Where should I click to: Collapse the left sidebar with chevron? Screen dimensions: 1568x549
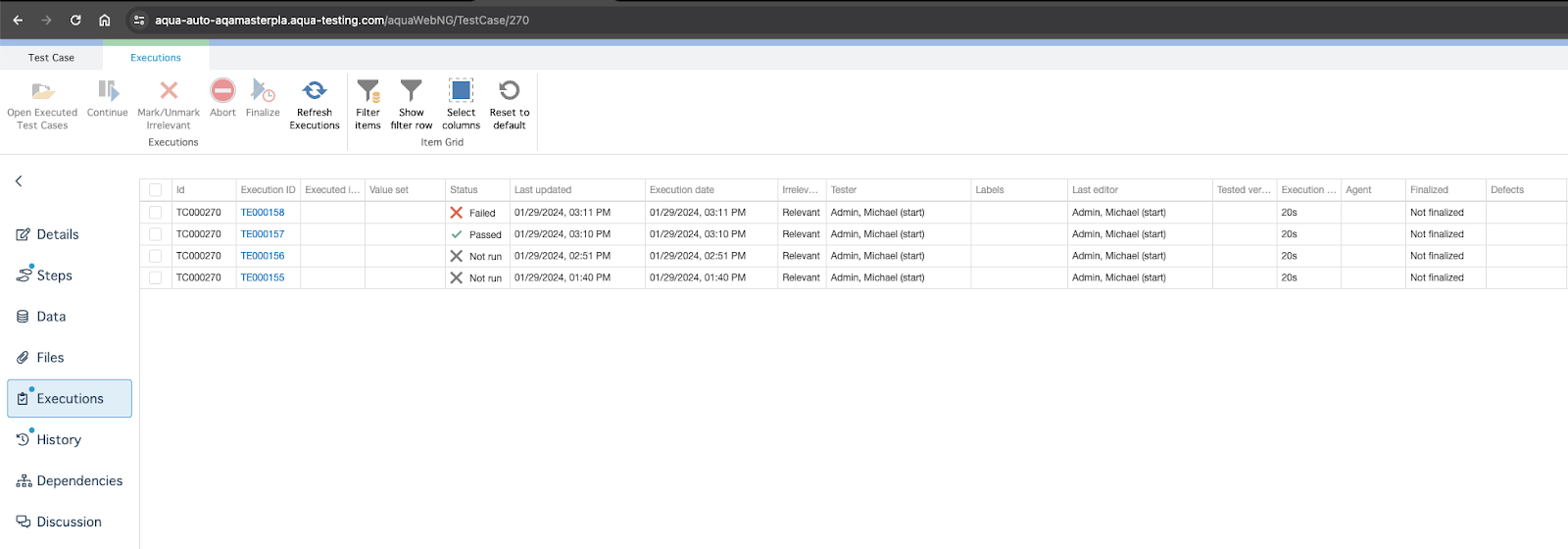(19, 181)
